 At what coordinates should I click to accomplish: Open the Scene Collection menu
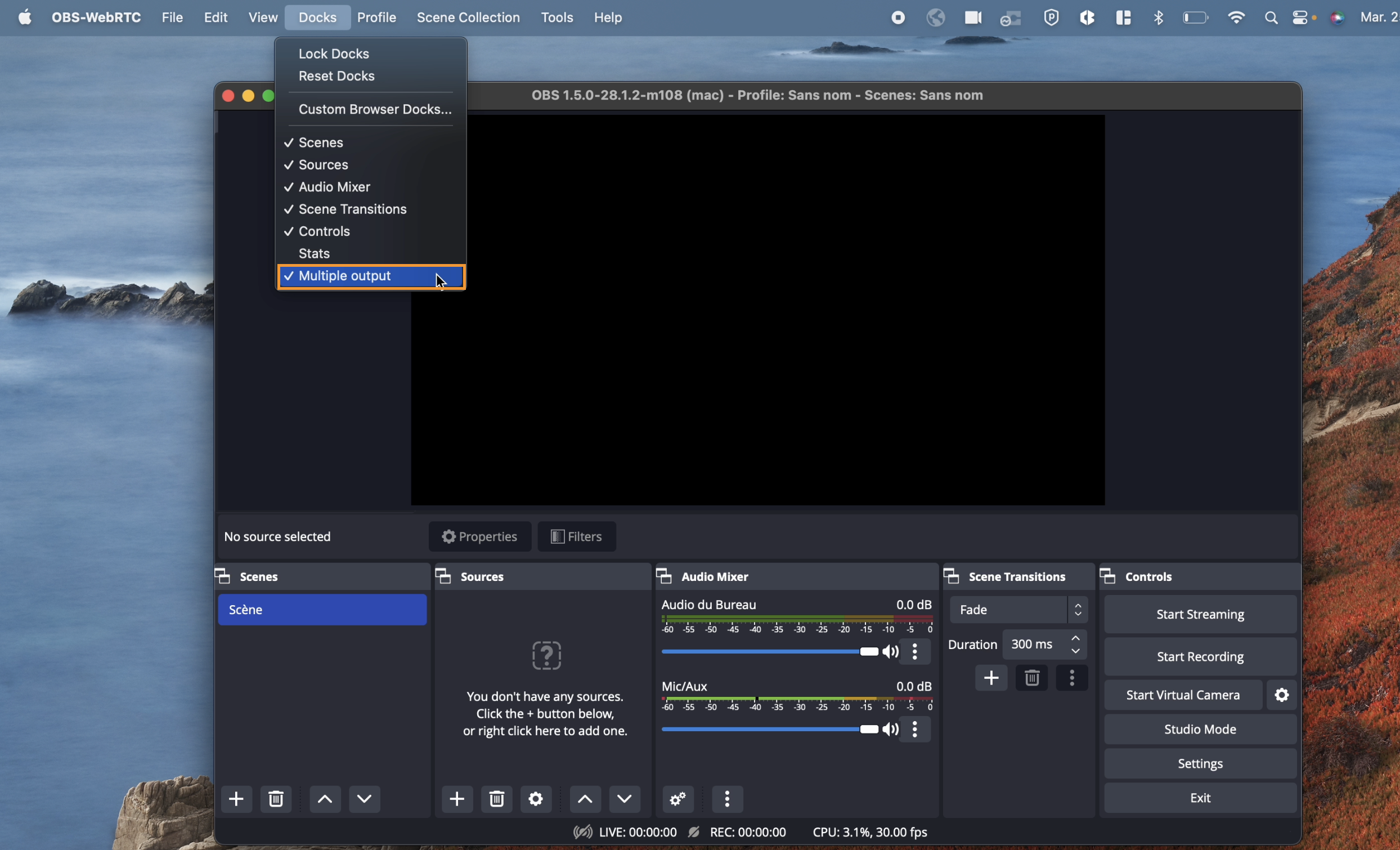pos(468,17)
